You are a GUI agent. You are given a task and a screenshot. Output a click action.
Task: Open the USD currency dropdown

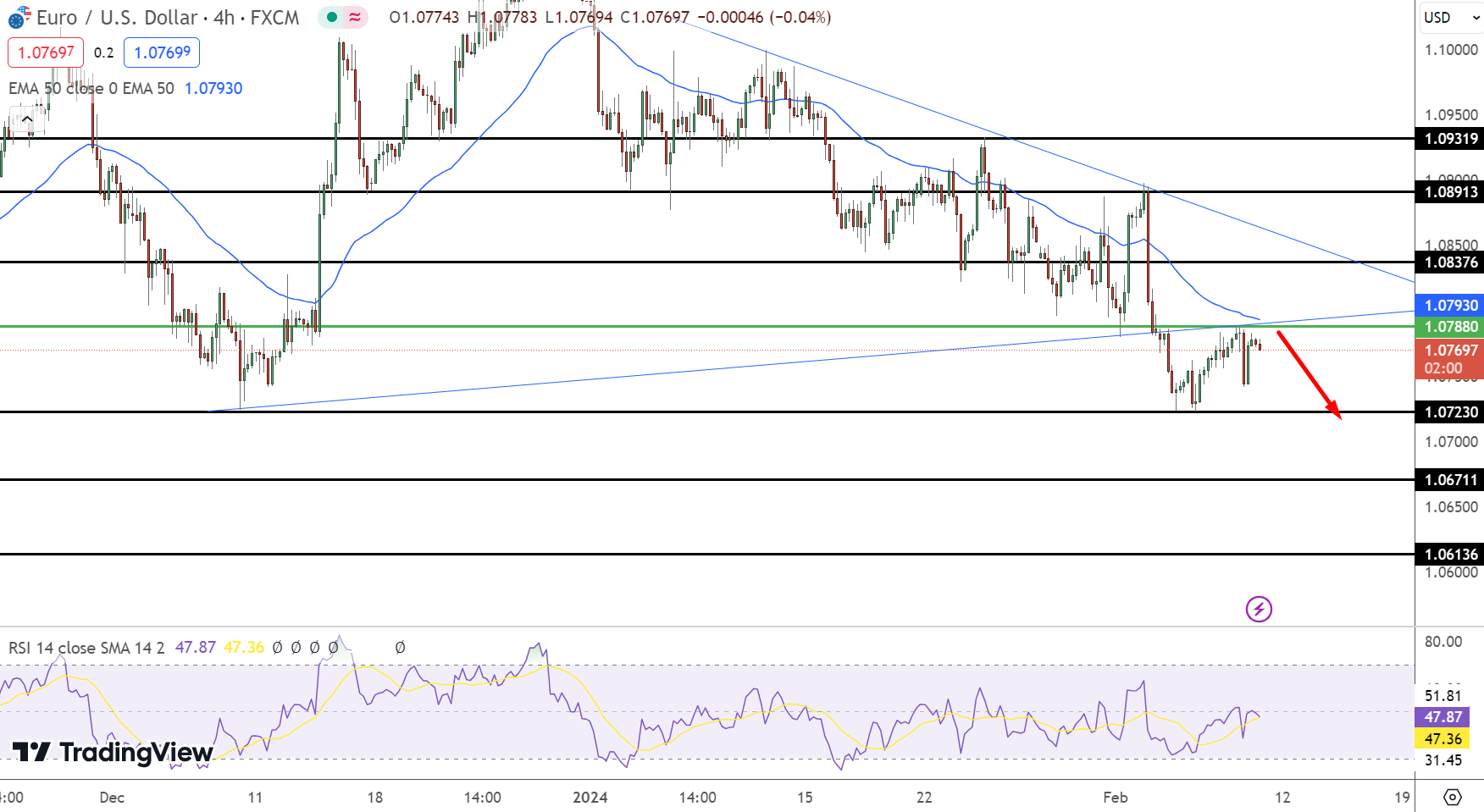tap(1451, 17)
